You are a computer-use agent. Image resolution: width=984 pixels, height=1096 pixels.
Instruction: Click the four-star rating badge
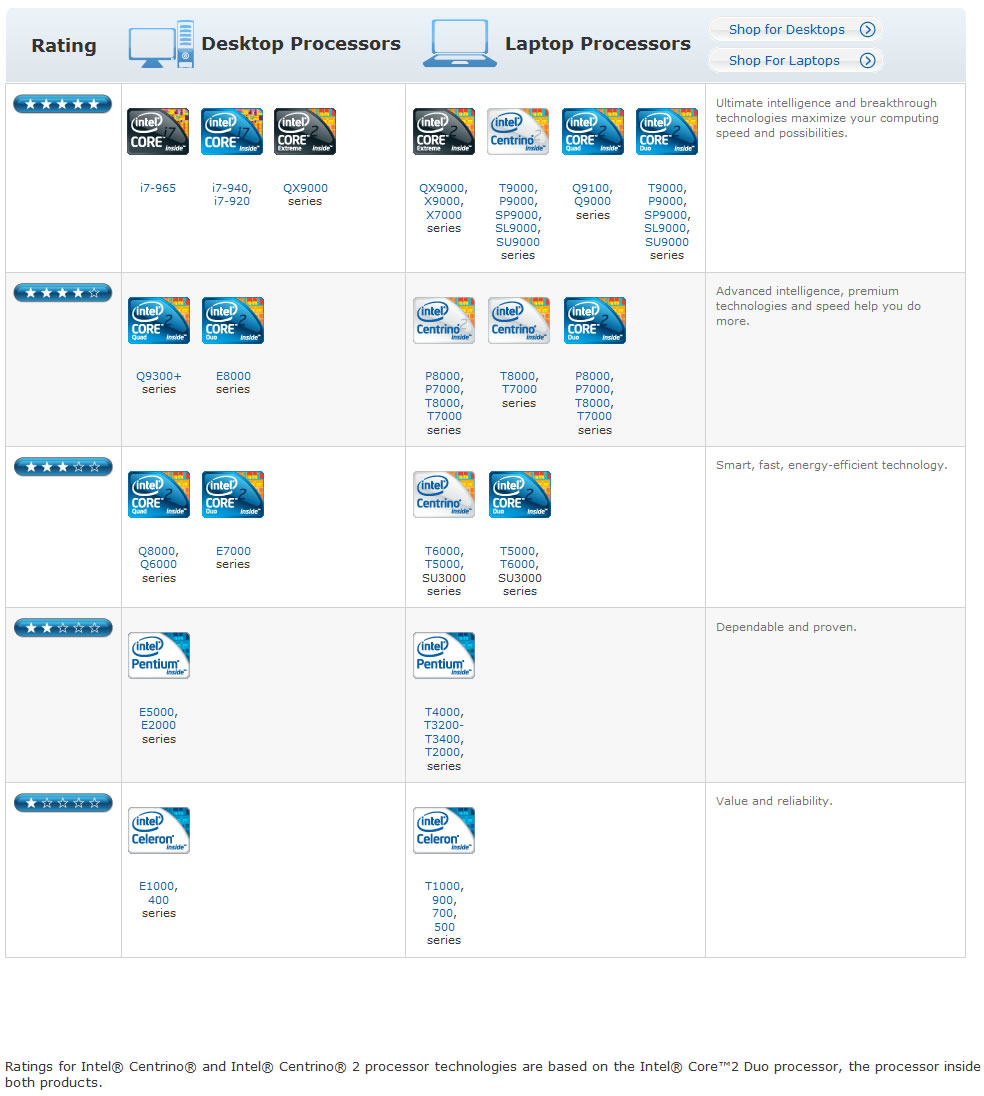(63, 293)
